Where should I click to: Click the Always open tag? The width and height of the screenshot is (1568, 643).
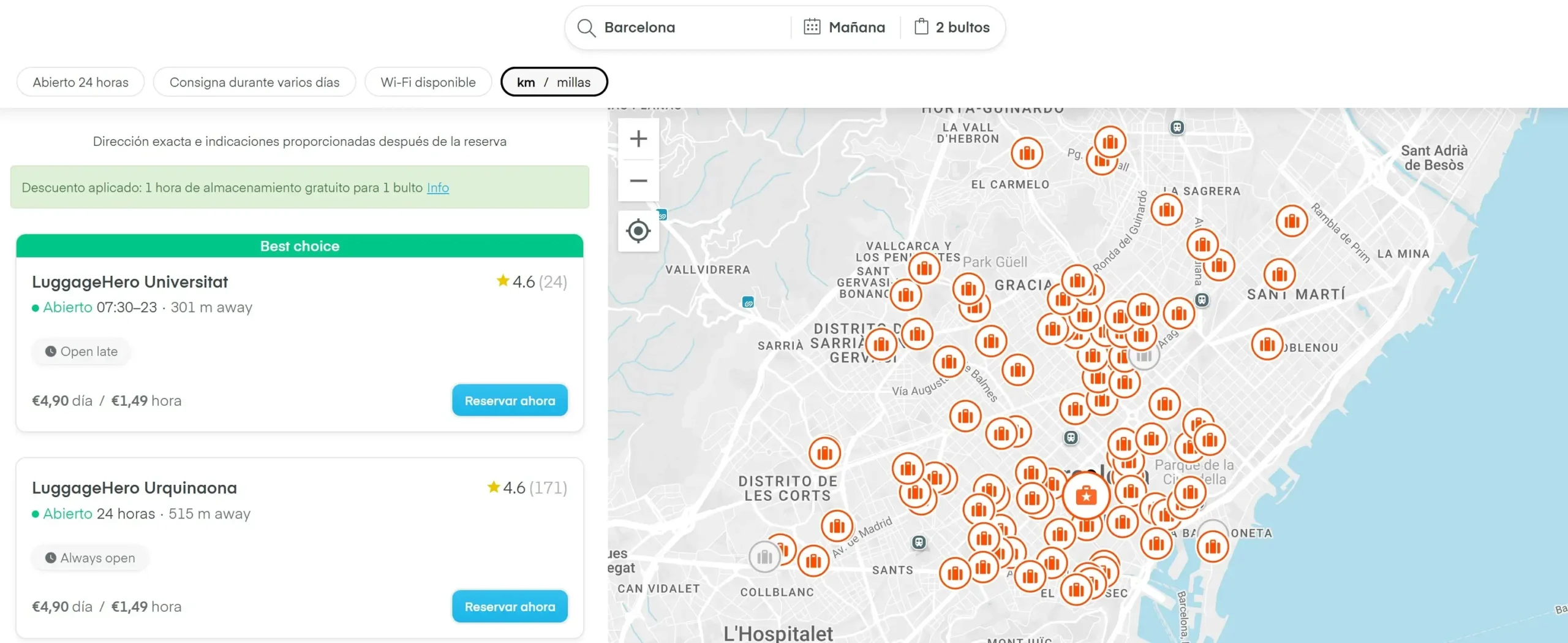[89, 558]
